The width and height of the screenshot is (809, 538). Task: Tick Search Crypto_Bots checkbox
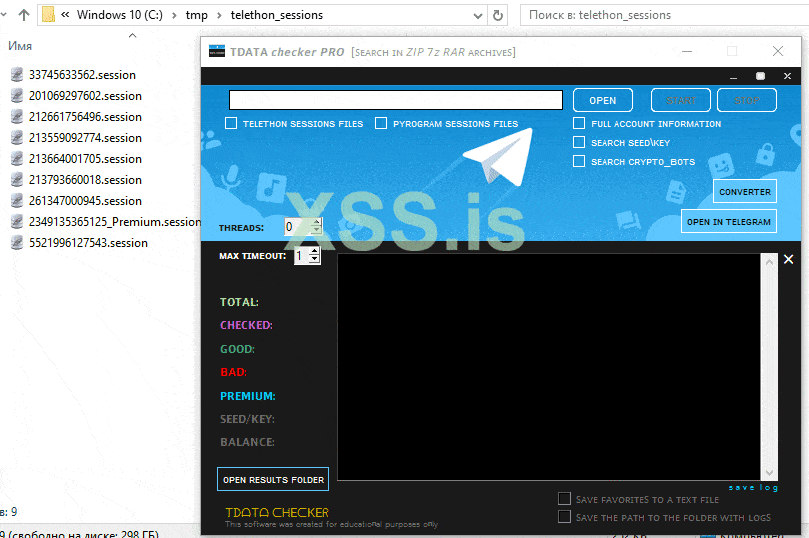[579, 161]
